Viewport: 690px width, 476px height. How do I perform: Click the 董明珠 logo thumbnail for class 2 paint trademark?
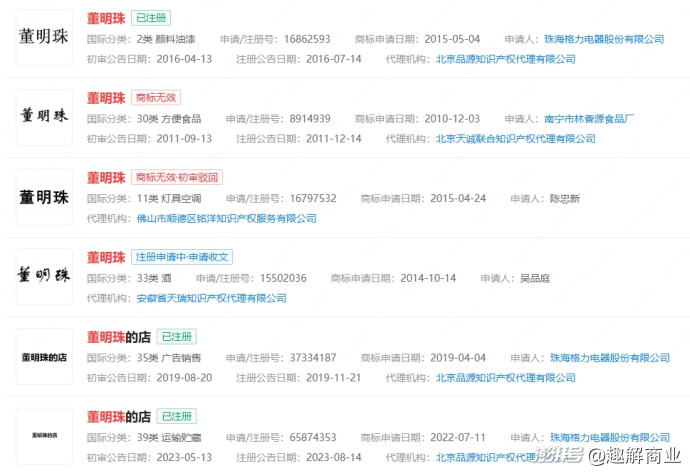tap(44, 38)
